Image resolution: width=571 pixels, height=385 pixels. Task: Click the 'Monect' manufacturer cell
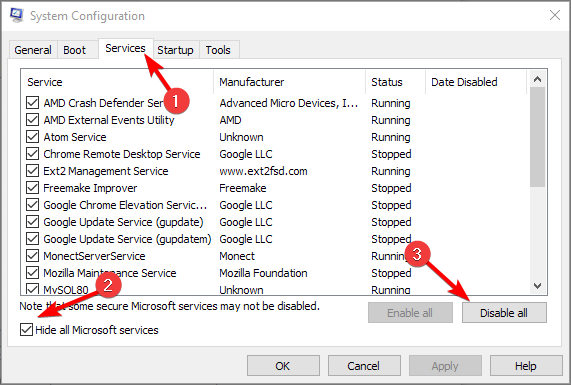point(237,256)
